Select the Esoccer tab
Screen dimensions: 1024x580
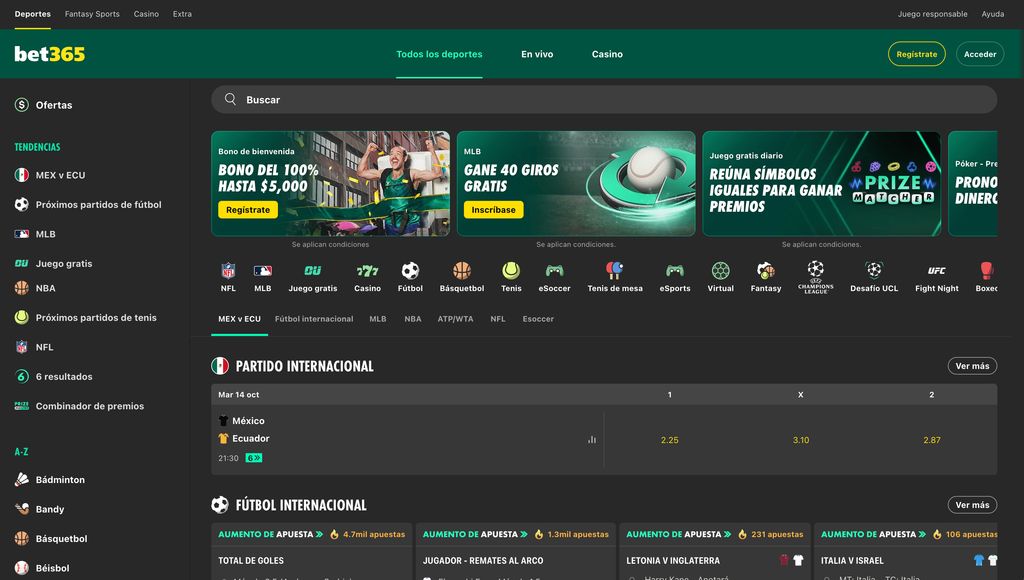pos(538,319)
